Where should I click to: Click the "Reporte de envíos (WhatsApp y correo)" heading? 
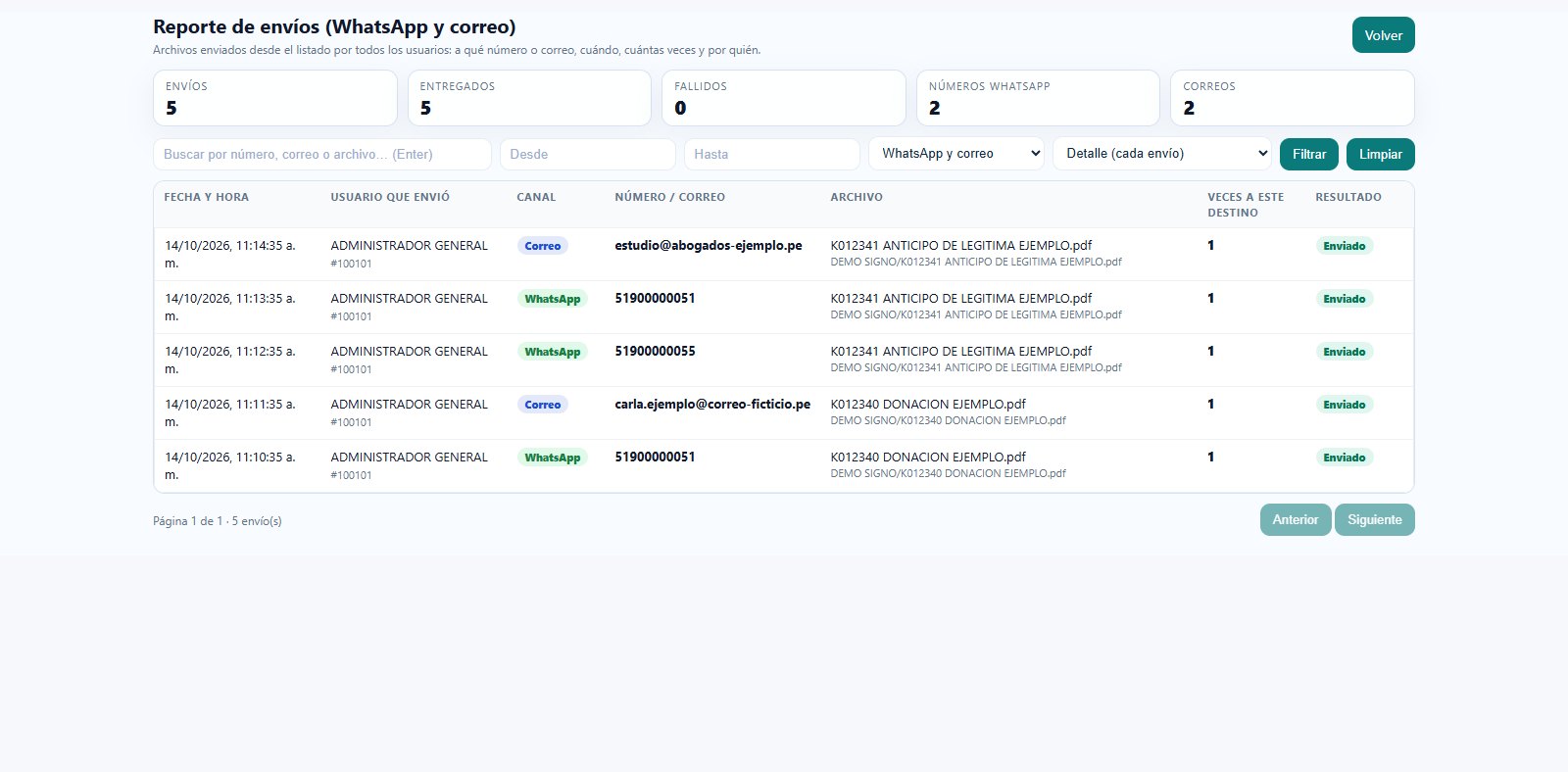click(x=334, y=26)
